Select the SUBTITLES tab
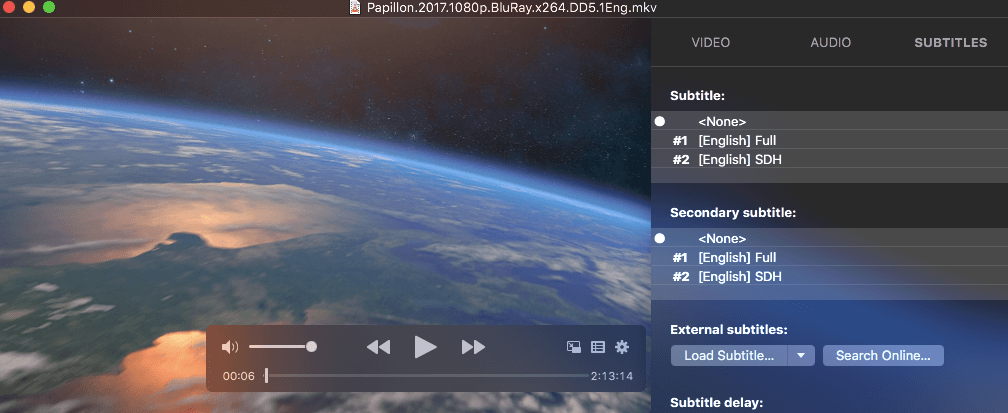Image resolution: width=1008 pixels, height=413 pixels. pos(951,42)
